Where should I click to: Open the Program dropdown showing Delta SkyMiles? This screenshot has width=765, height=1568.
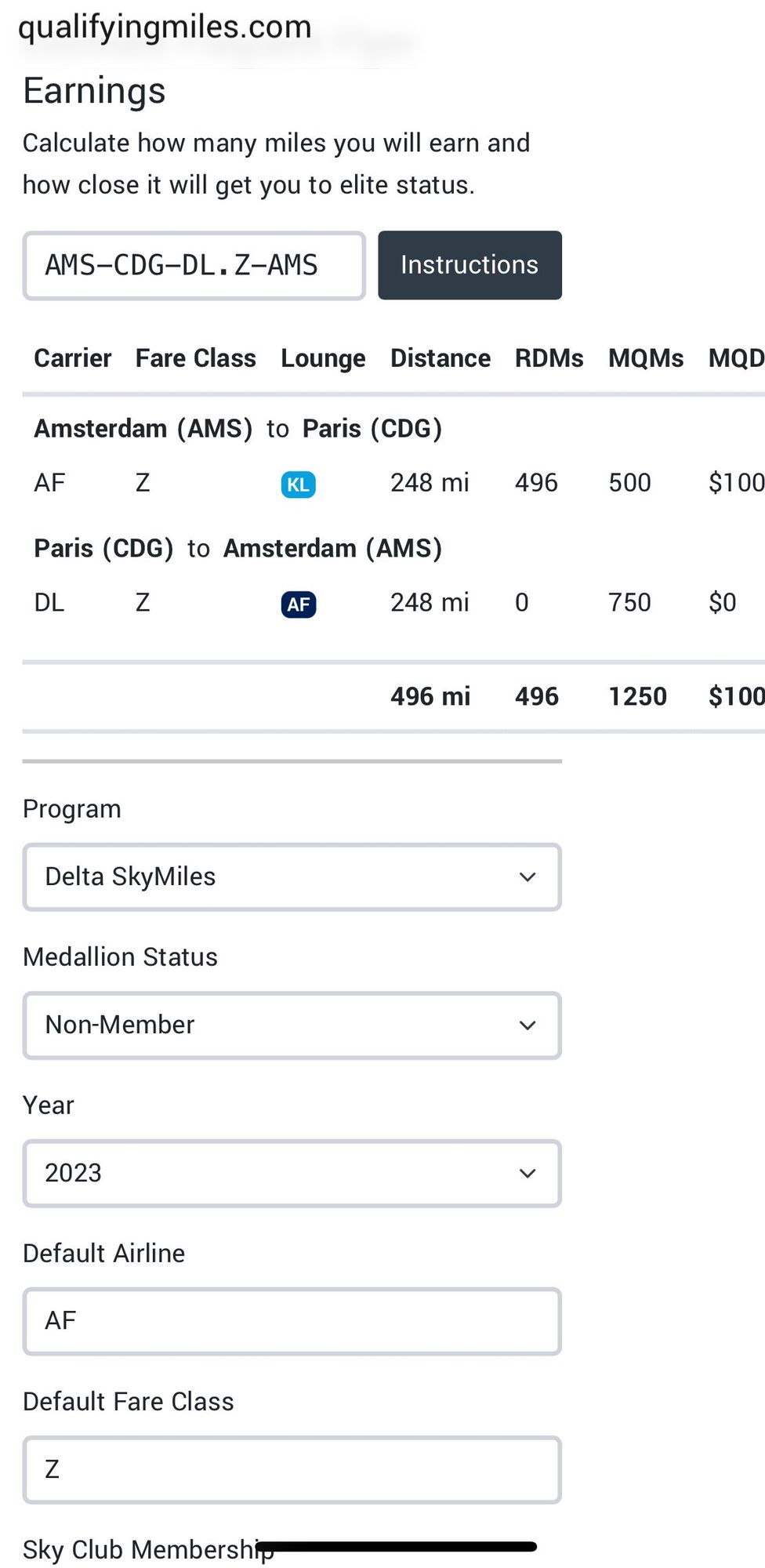pyautogui.click(x=292, y=877)
